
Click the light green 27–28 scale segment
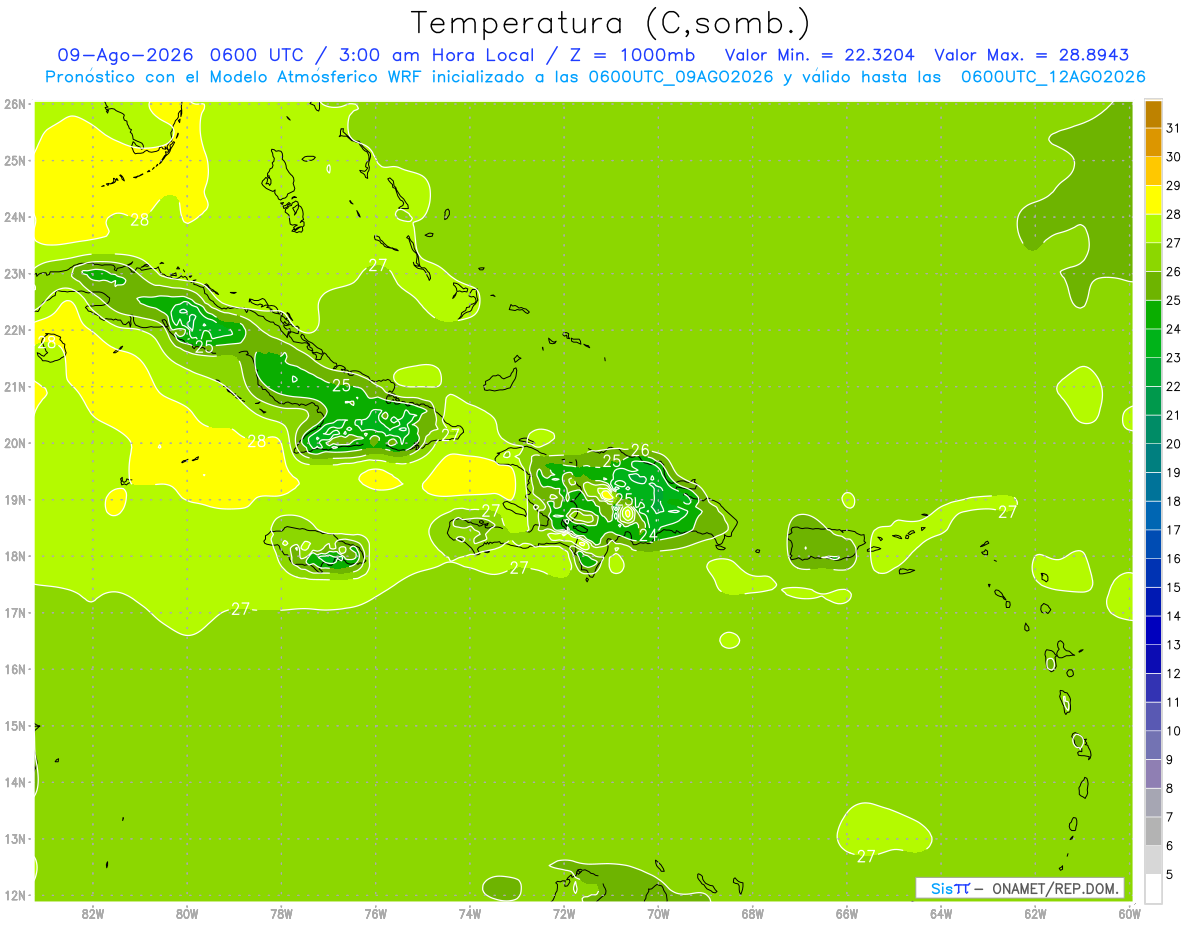[1153, 229]
